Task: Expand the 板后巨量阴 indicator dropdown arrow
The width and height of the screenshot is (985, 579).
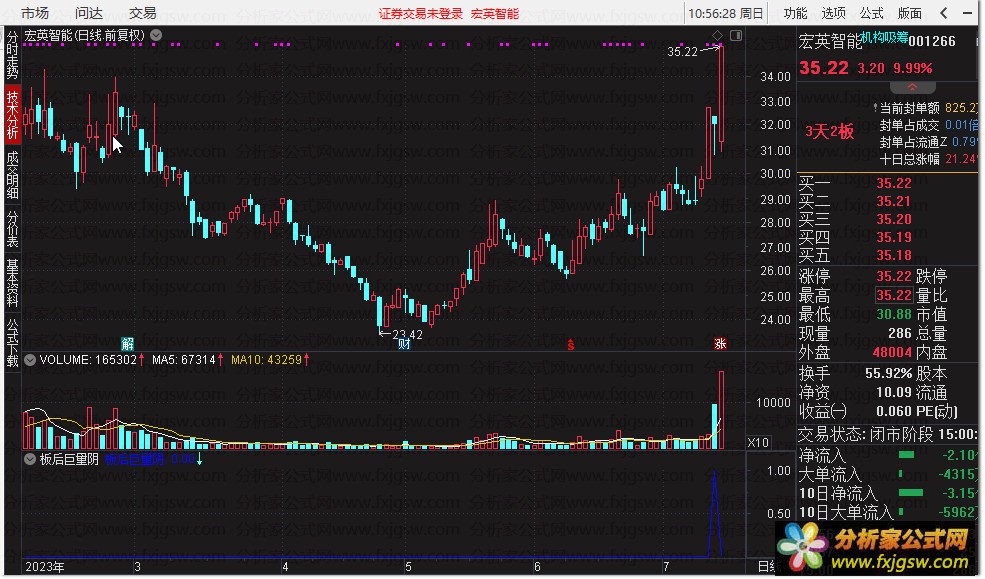Action: coord(30,459)
